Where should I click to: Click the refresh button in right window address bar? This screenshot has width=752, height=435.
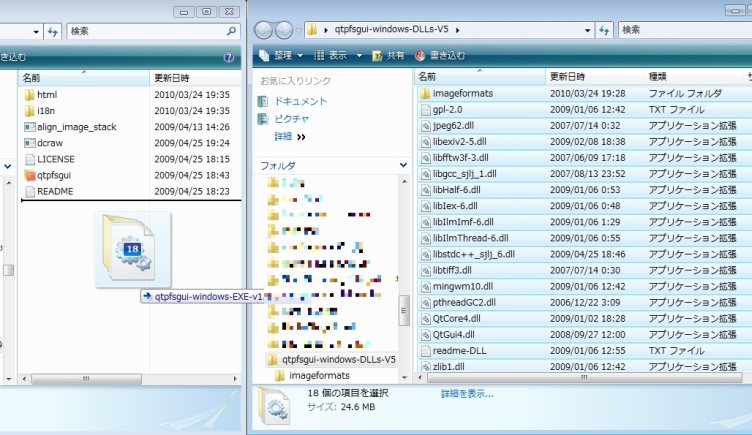[604, 30]
